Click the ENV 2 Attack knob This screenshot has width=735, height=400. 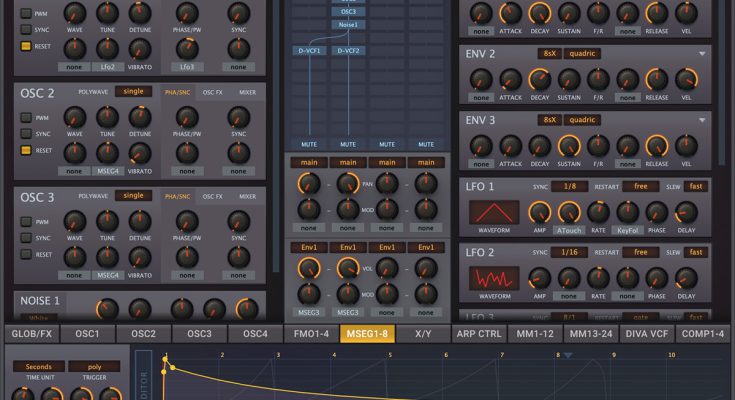[x=511, y=78]
